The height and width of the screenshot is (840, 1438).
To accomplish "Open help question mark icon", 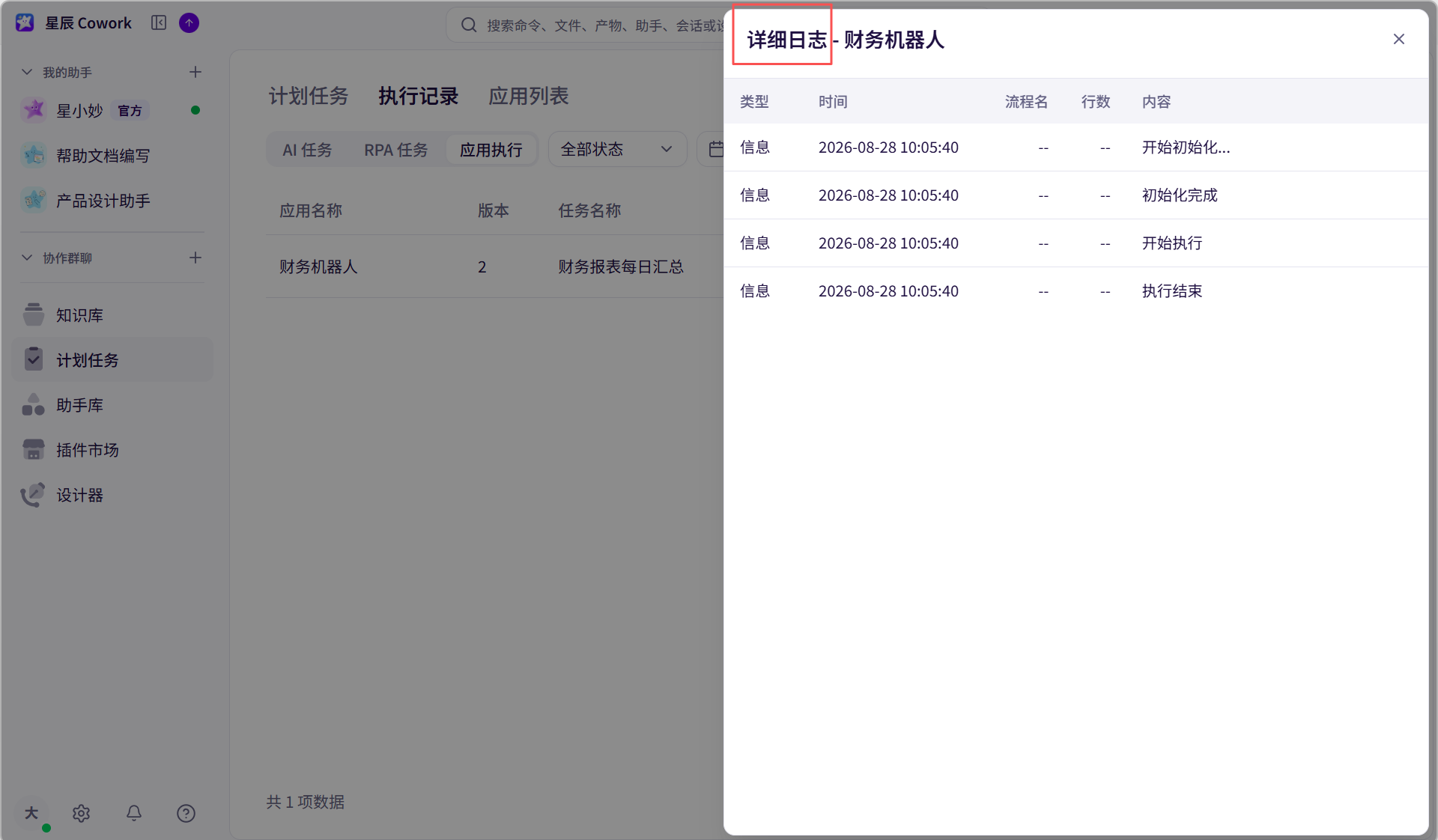I will tap(186, 813).
